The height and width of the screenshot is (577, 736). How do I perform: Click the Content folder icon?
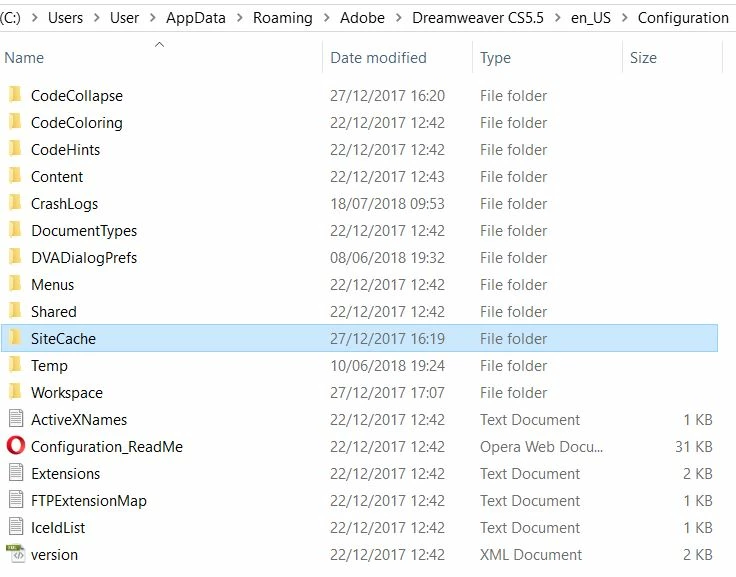15,176
